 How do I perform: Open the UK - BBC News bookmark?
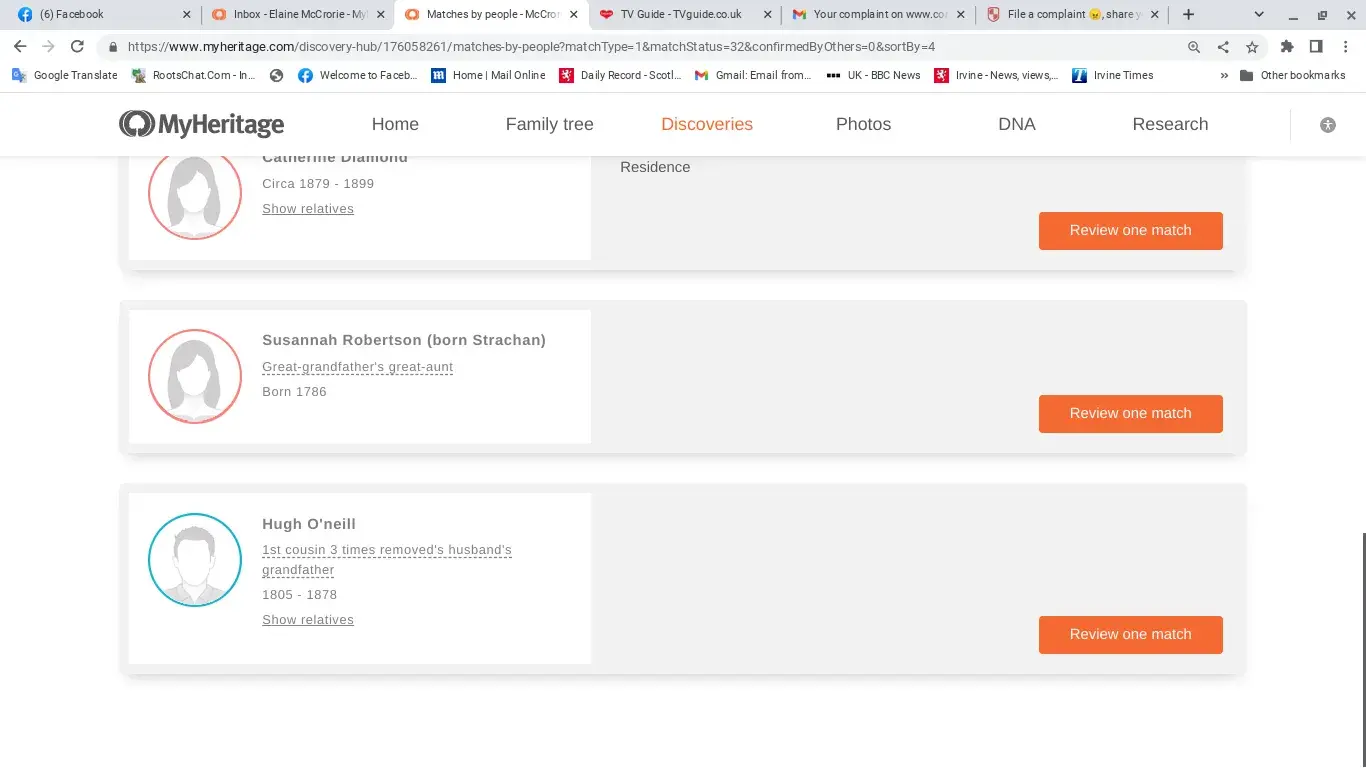pos(873,75)
